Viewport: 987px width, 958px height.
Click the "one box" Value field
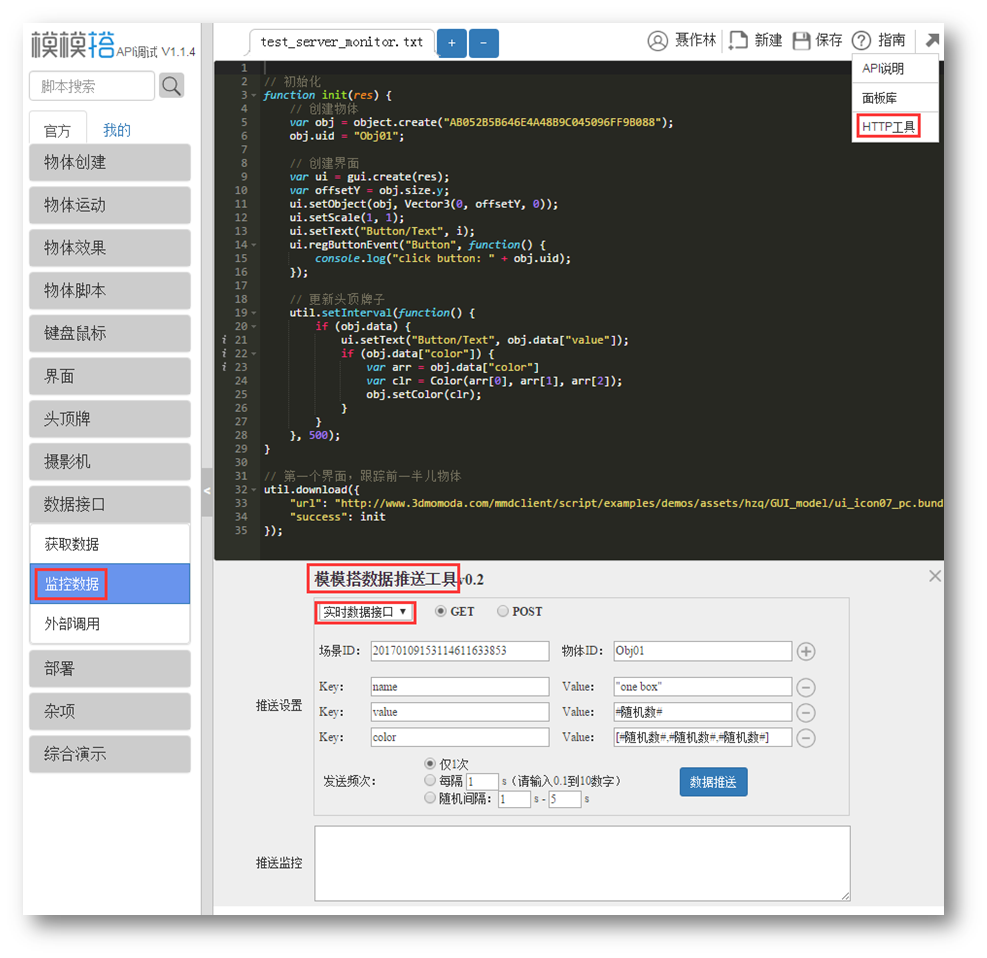pyautogui.click(x=702, y=687)
